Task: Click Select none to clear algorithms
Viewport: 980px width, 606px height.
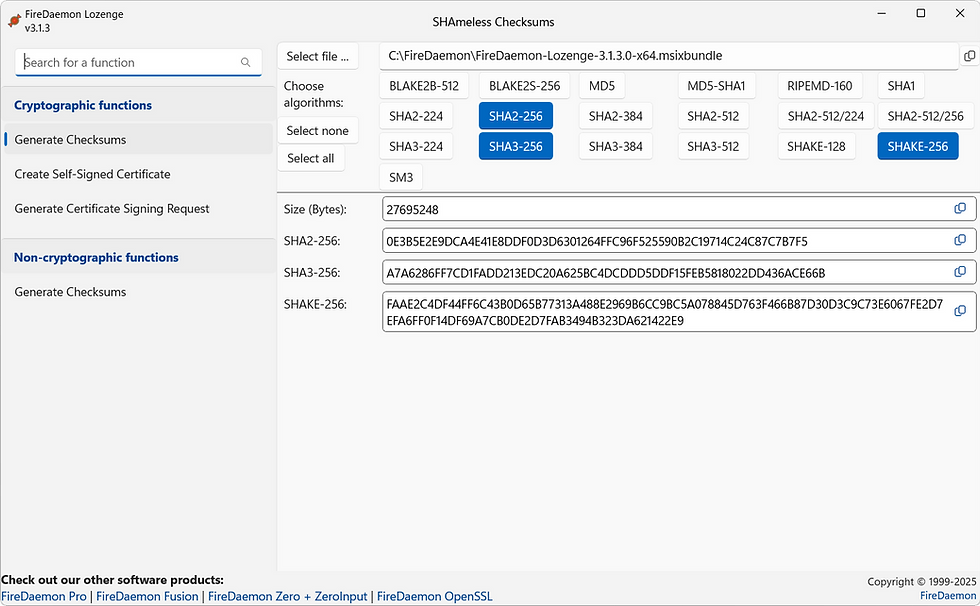Action: (x=317, y=130)
